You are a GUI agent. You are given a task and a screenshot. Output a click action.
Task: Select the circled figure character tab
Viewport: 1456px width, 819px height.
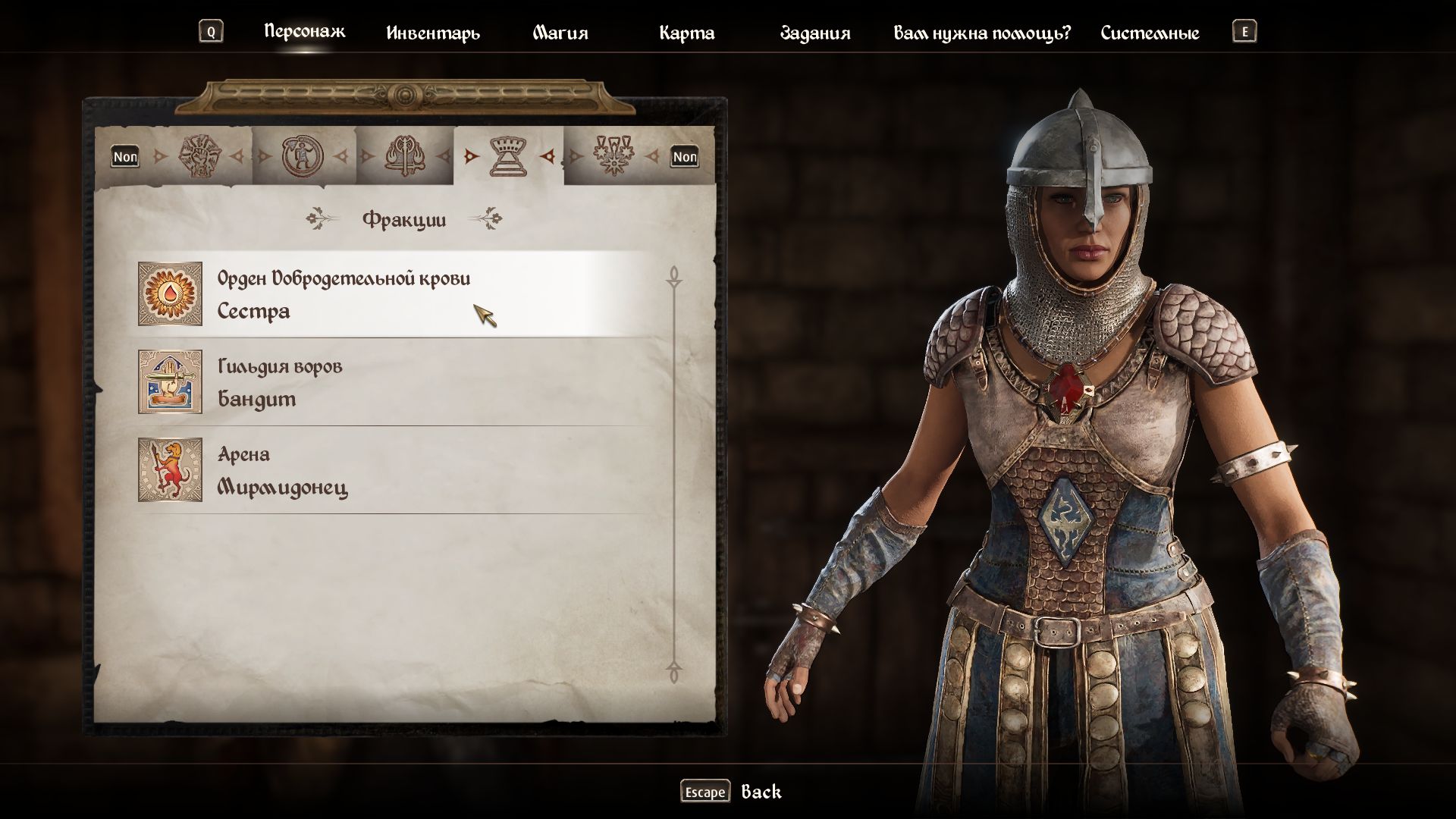pos(303,157)
